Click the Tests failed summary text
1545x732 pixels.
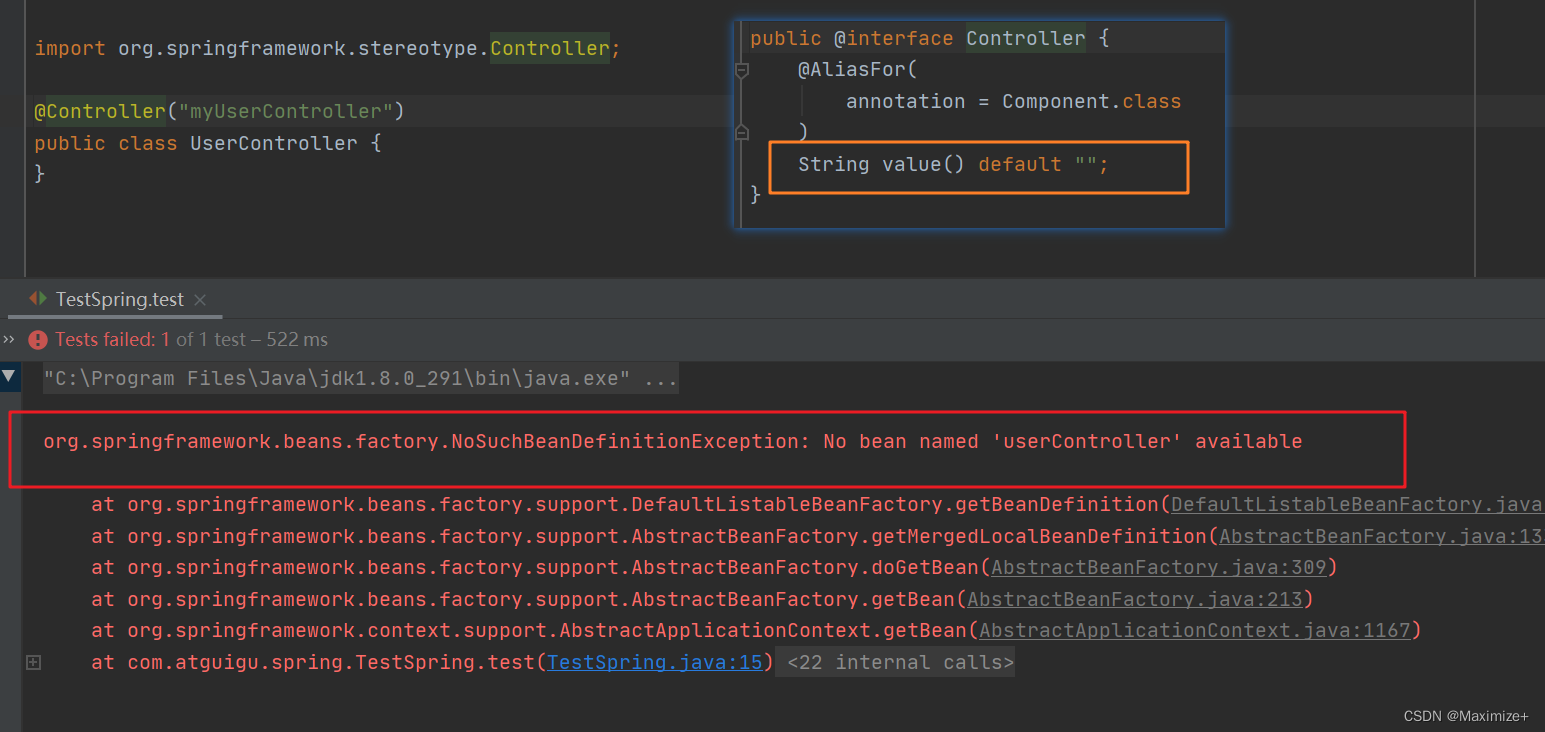coord(192,340)
